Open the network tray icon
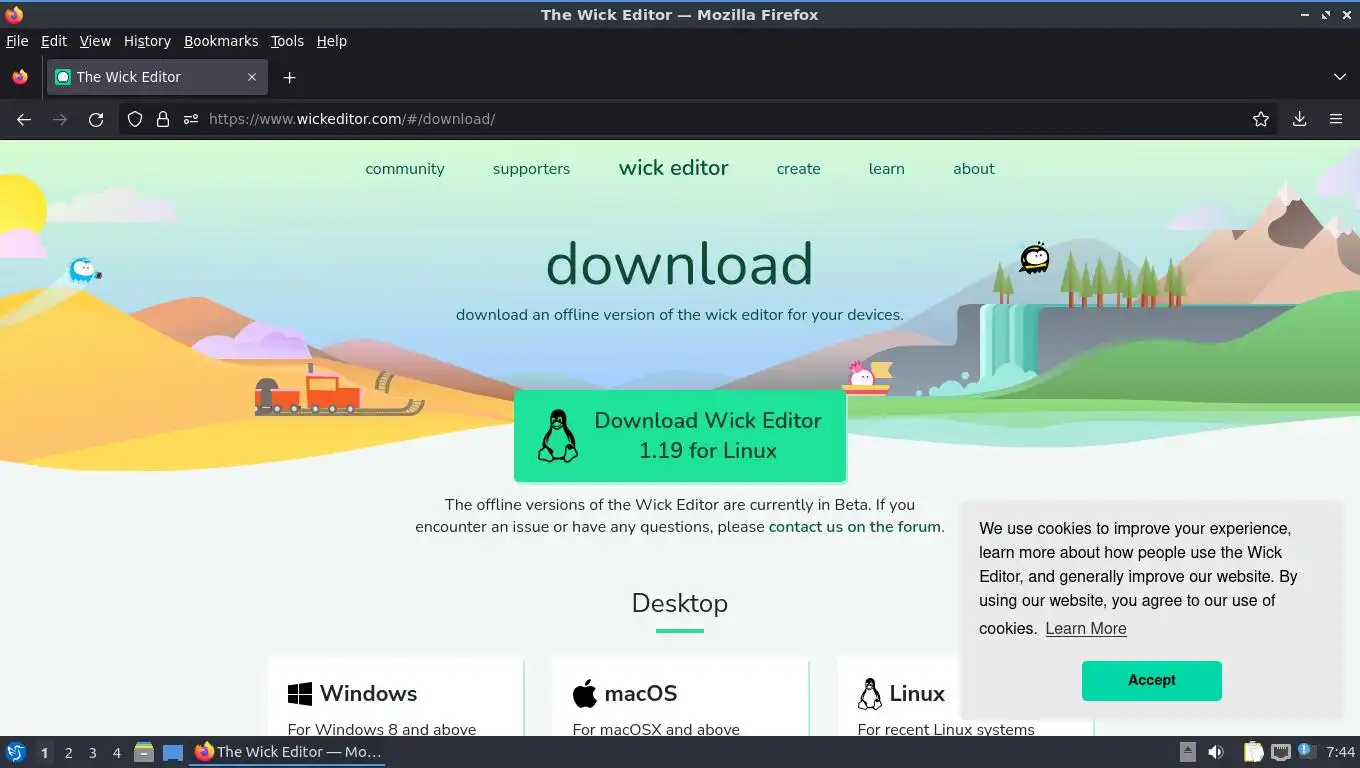Viewport: 1360px width, 768px height. [1280, 752]
